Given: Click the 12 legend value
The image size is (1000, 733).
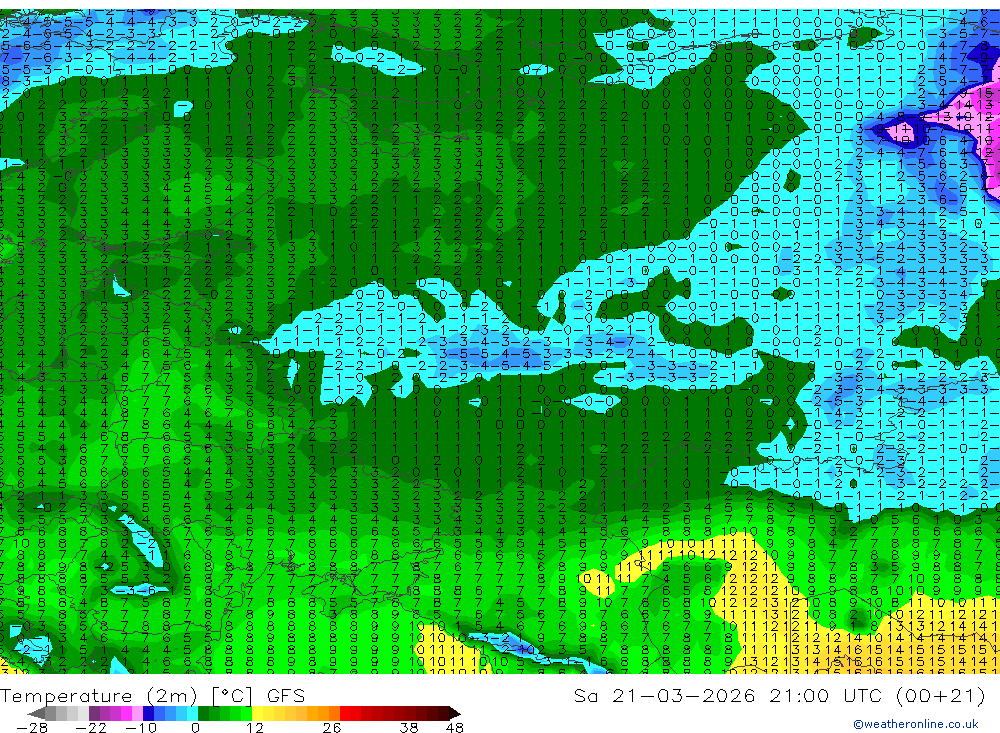Looking at the screenshot, I should click(255, 728).
